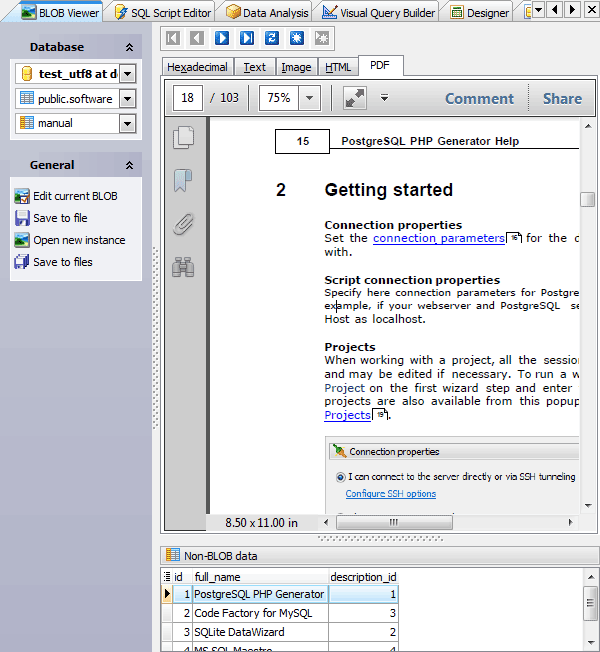Screen dimensions: 600x652
Task: Collapse the Database panel section
Action: pyautogui.click(x=129, y=47)
